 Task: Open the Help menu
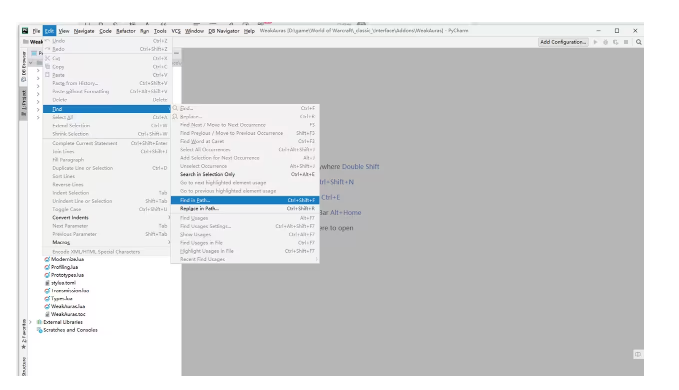[249, 31]
